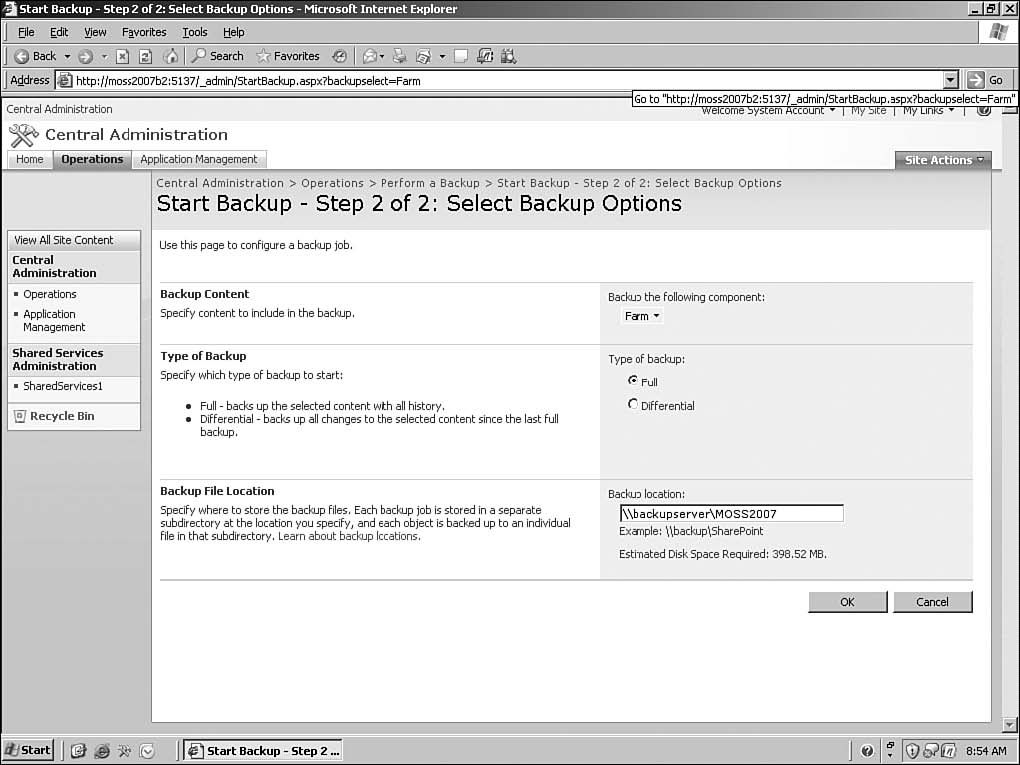This screenshot has width=1020, height=765.
Task: Go to the browser Home page icon
Action: point(170,56)
